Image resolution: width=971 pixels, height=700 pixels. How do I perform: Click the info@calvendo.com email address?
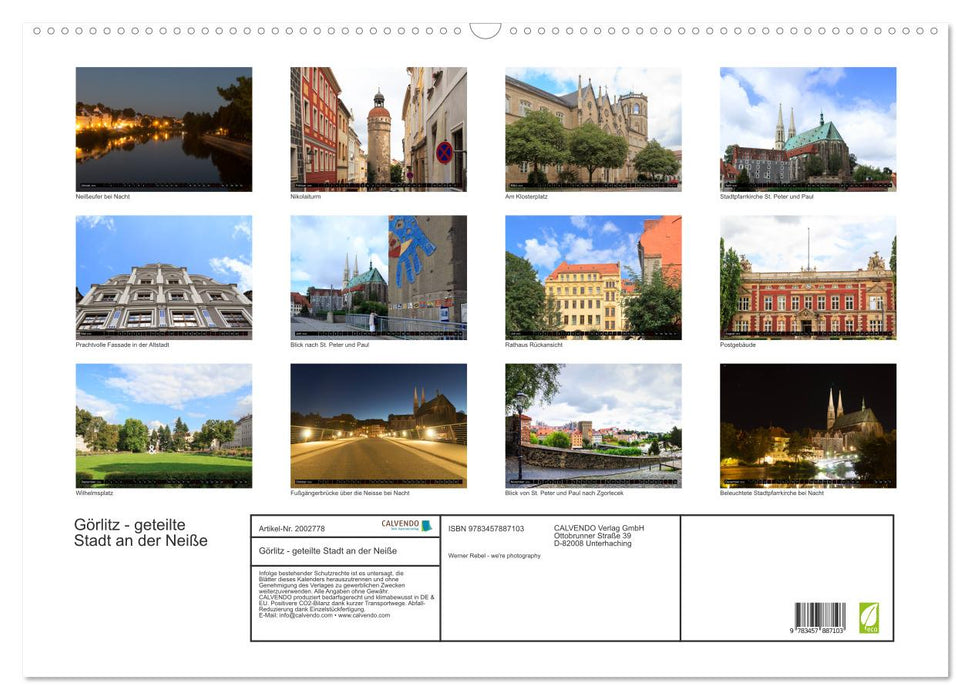click(x=305, y=615)
